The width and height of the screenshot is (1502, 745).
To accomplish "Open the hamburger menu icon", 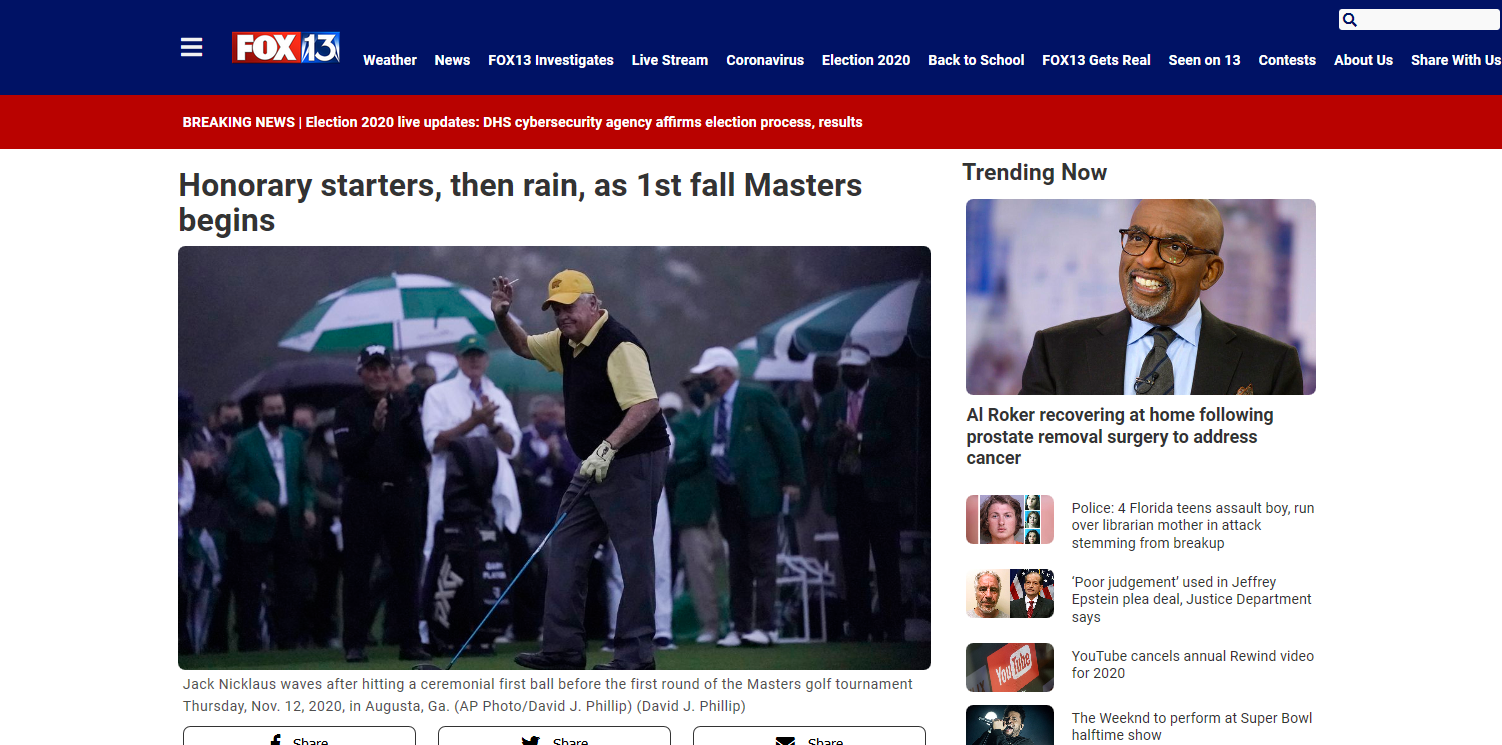I will (x=191, y=47).
